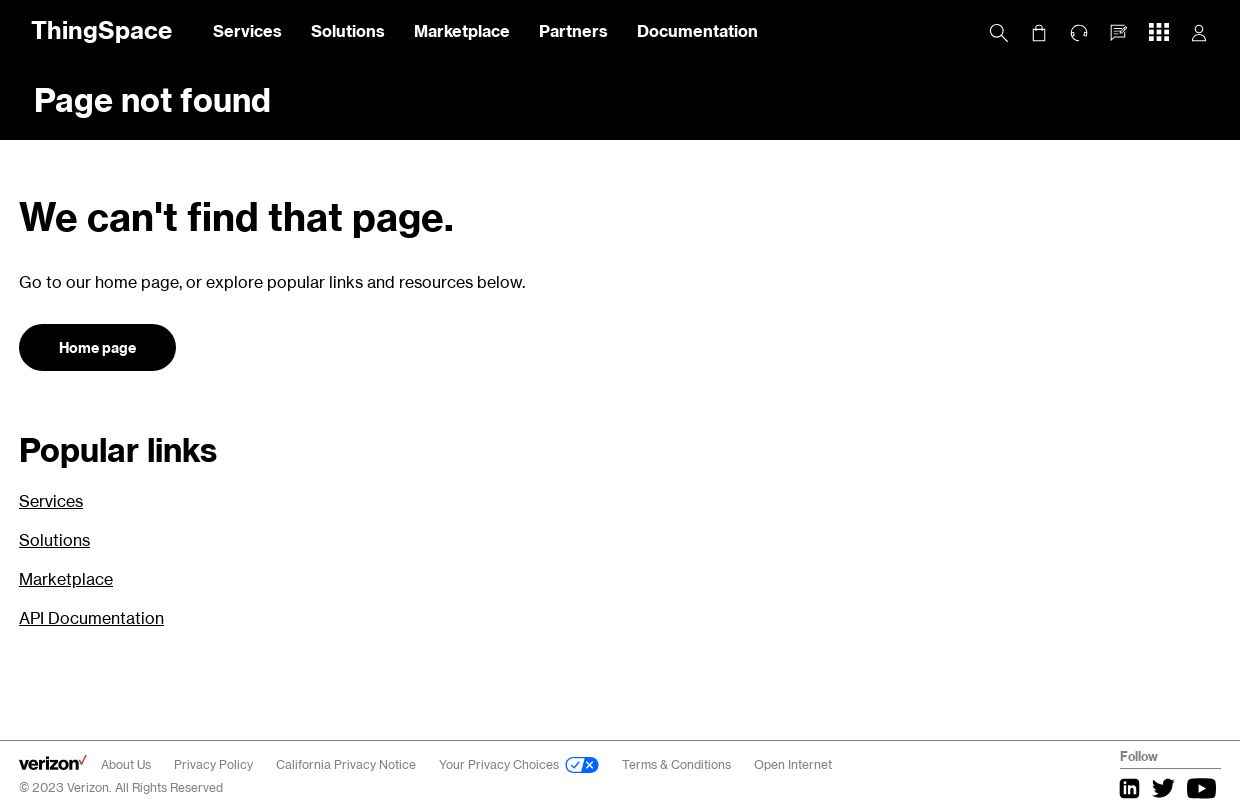The image size is (1240, 800).
Task: Follow the Marketplace popular link
Action: 66,579
